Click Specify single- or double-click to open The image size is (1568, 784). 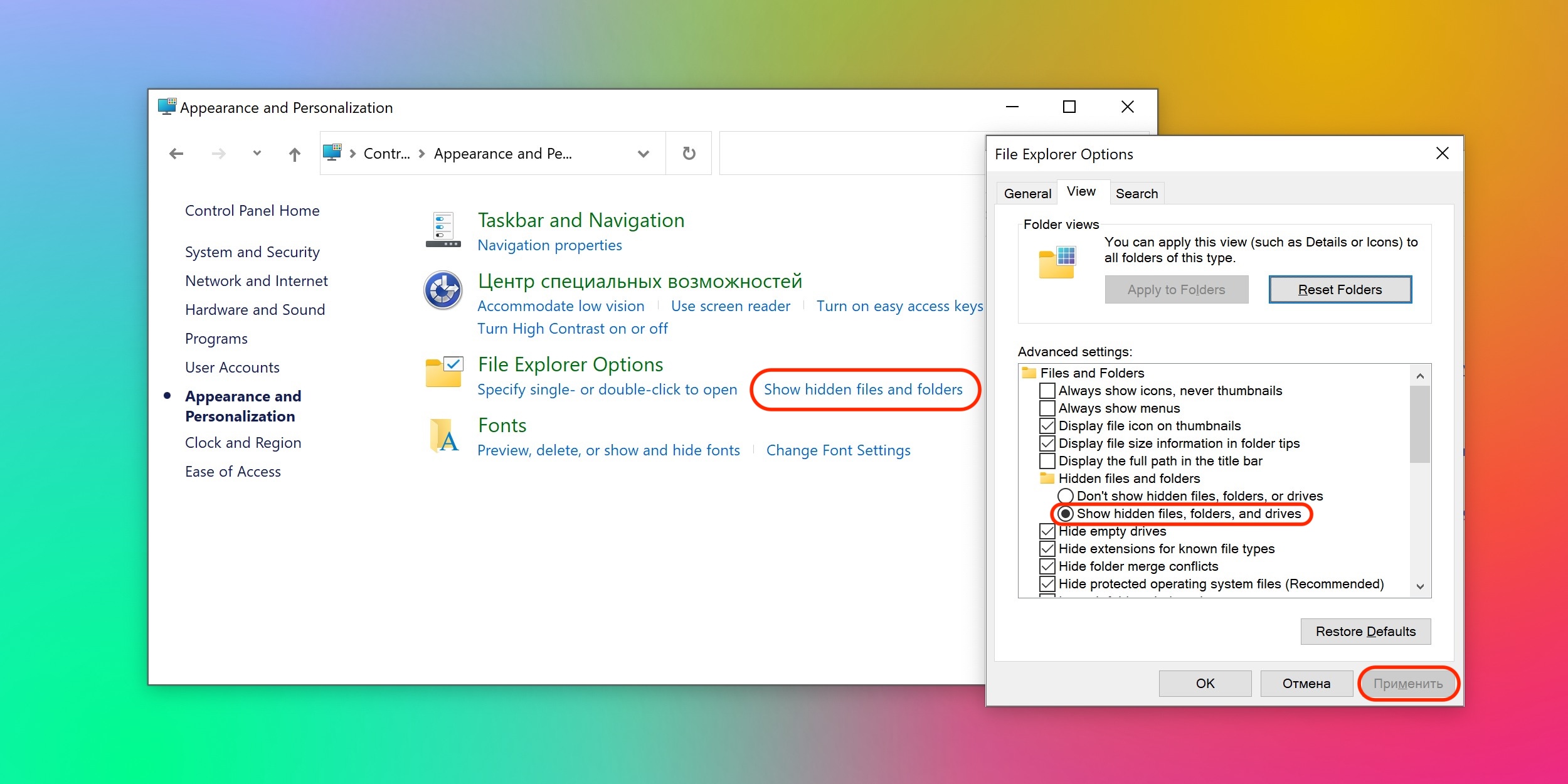click(607, 389)
